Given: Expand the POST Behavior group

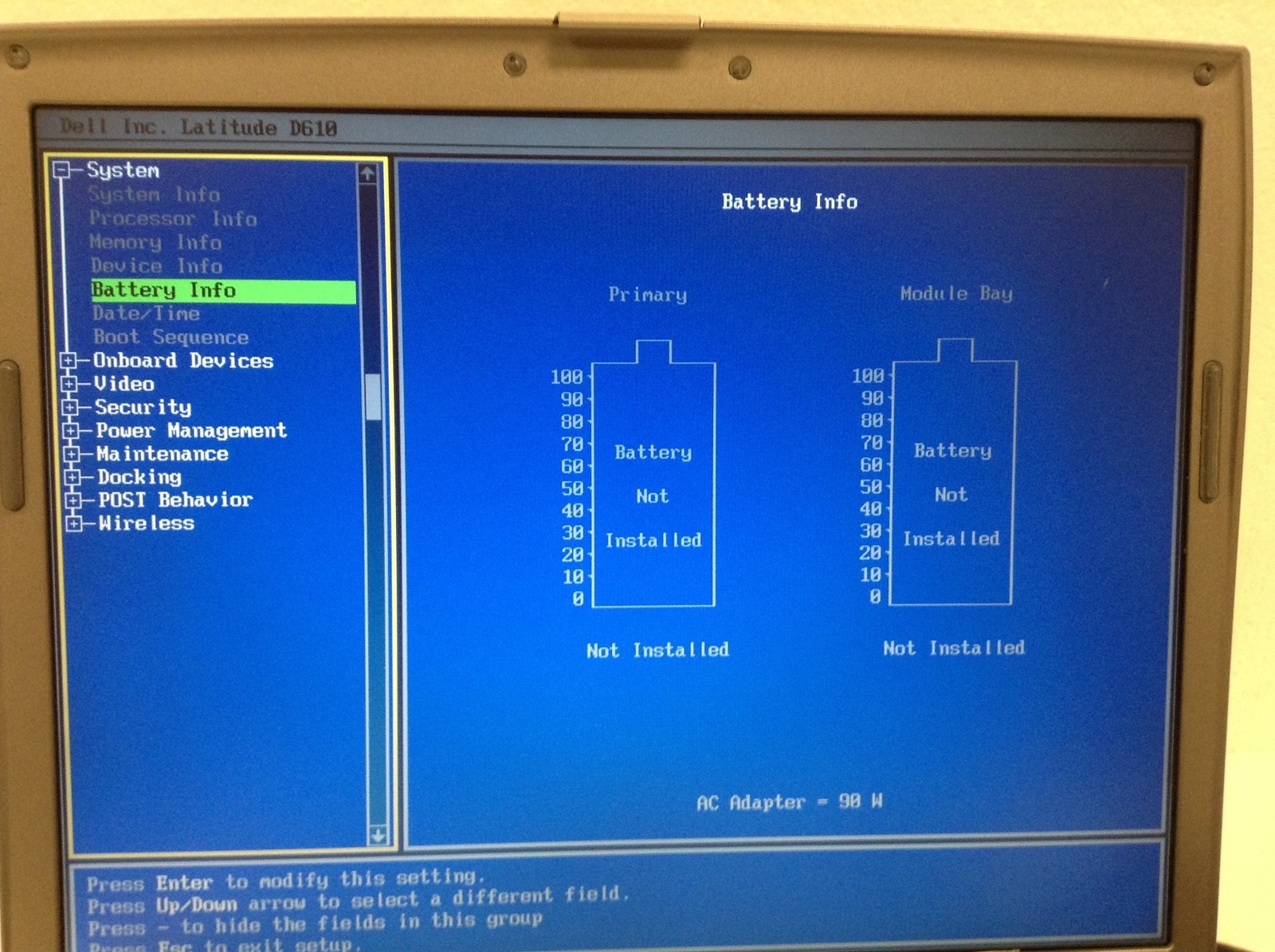Looking at the screenshot, I should tap(73, 500).
